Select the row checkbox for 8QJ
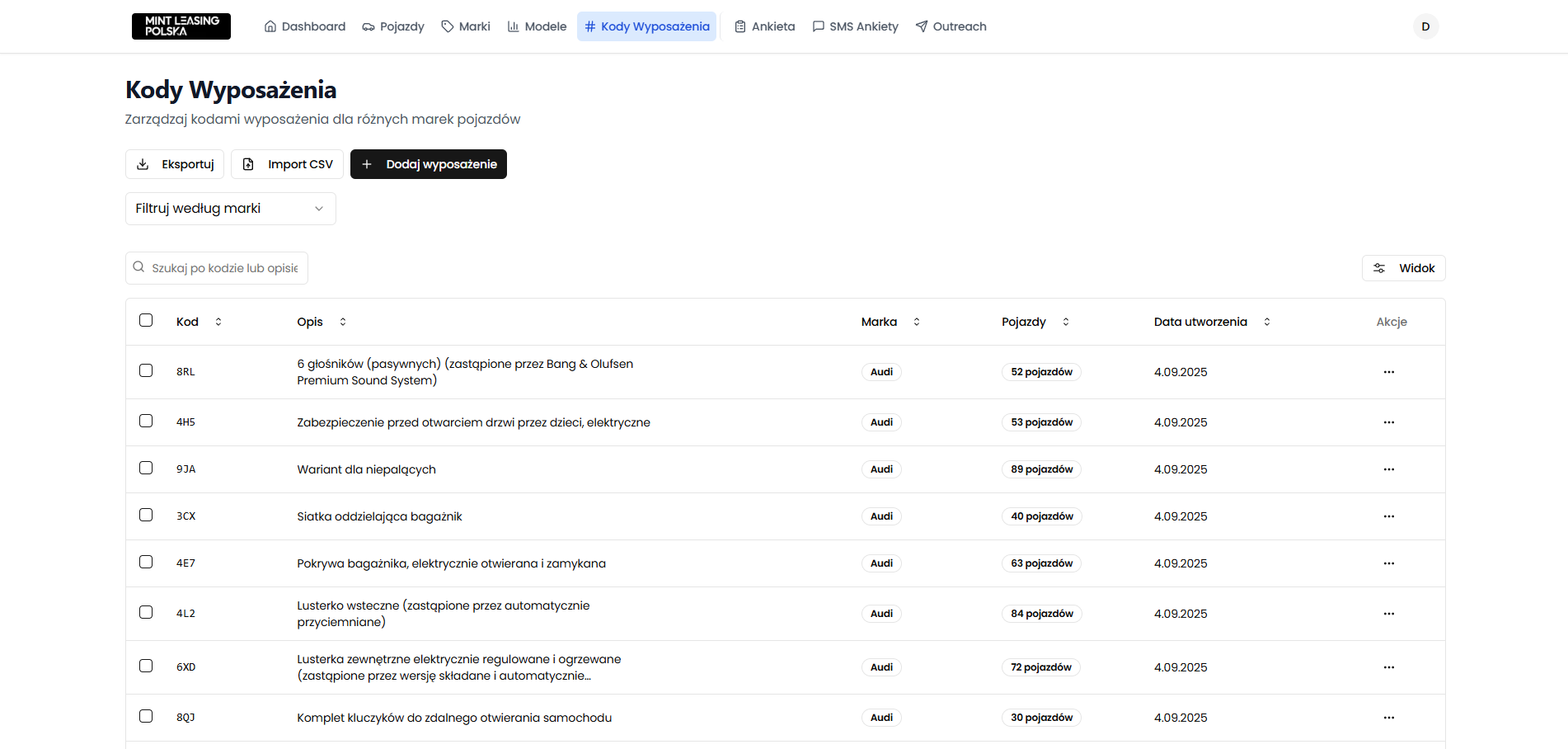This screenshot has width=1568, height=749. (146, 716)
